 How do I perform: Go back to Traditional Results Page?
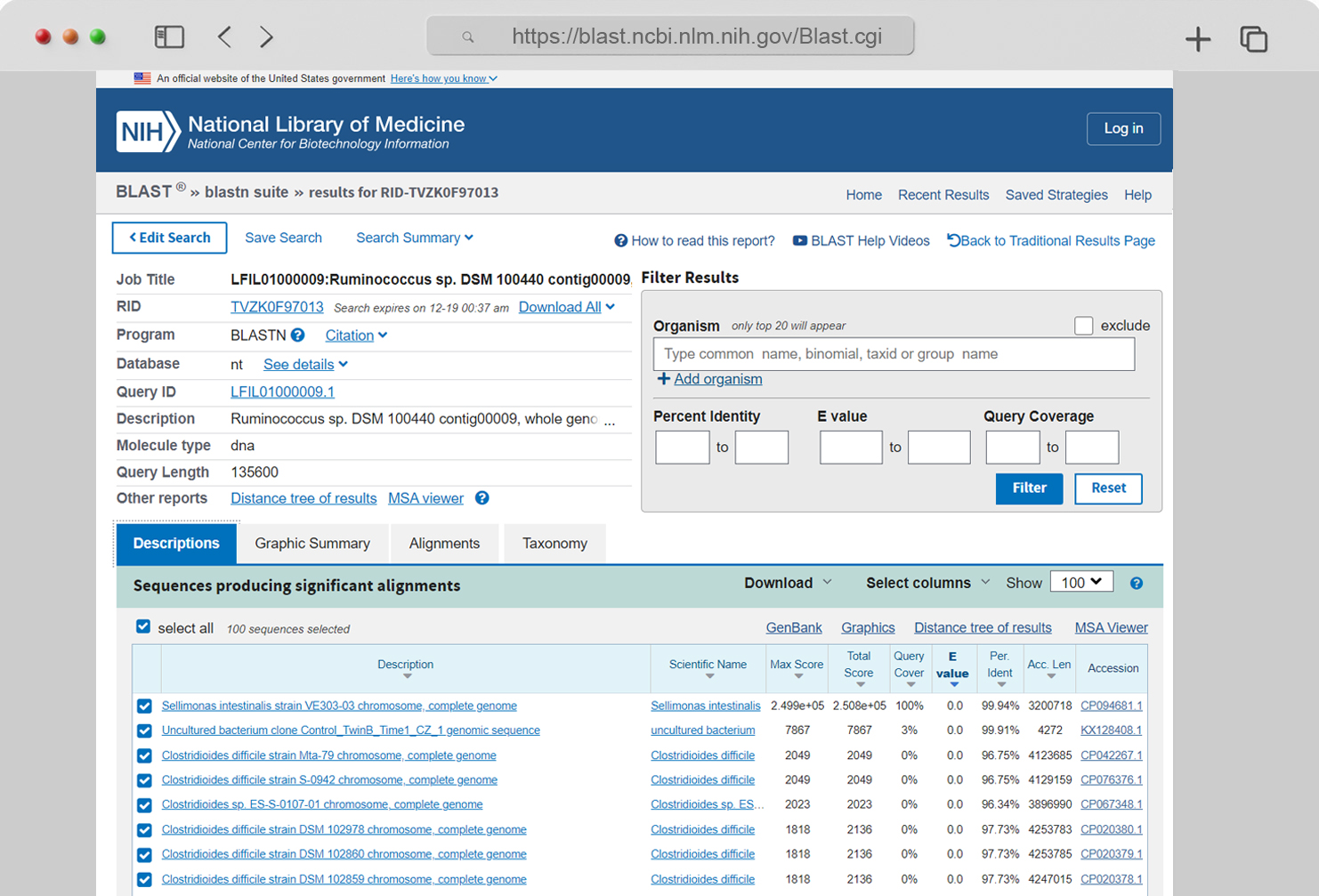coord(1051,241)
